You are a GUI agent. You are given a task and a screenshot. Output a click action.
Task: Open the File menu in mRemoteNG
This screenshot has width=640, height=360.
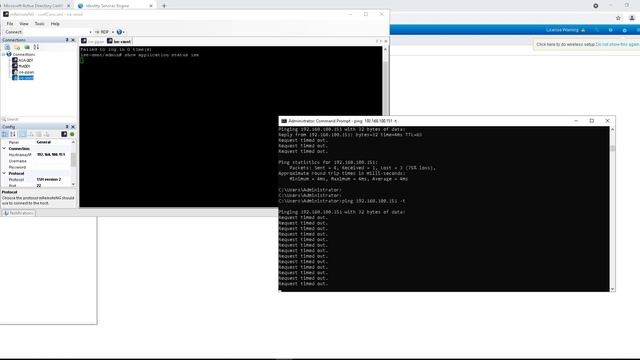[x=10, y=24]
